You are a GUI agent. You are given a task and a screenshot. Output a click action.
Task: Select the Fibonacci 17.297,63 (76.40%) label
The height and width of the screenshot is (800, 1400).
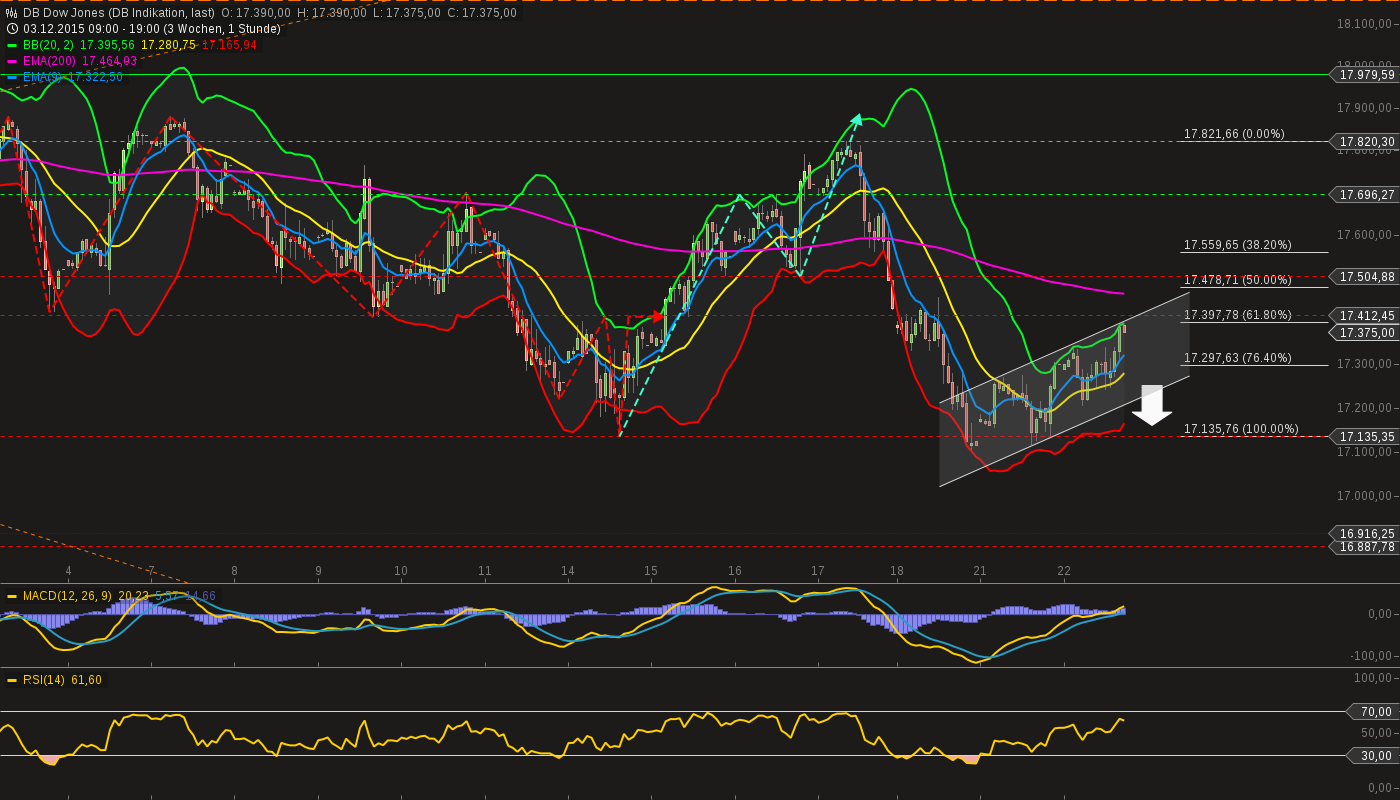tap(1238, 358)
